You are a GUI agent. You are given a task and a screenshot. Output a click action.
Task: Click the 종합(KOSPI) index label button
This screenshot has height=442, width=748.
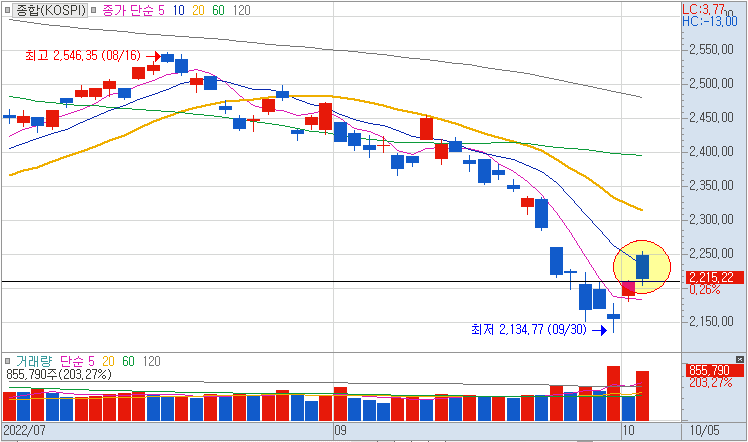50,10
